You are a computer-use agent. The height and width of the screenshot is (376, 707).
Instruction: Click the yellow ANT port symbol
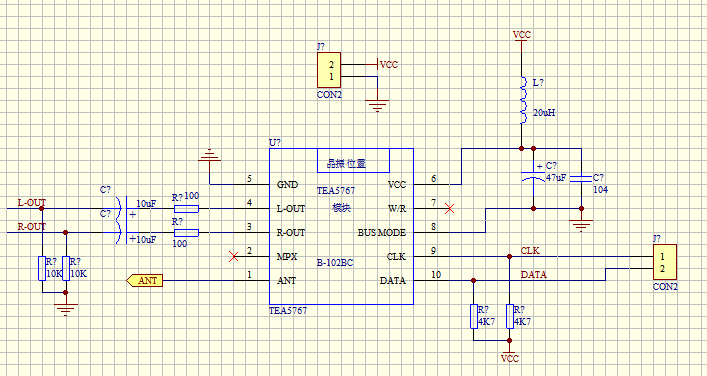click(144, 280)
